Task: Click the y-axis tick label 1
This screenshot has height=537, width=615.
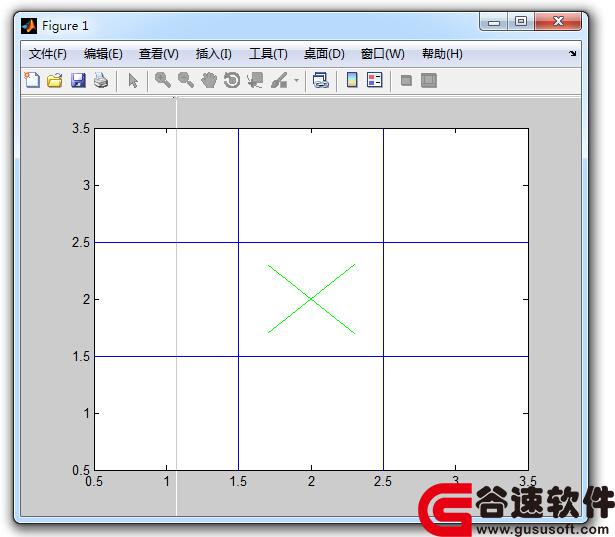Action: [87, 413]
